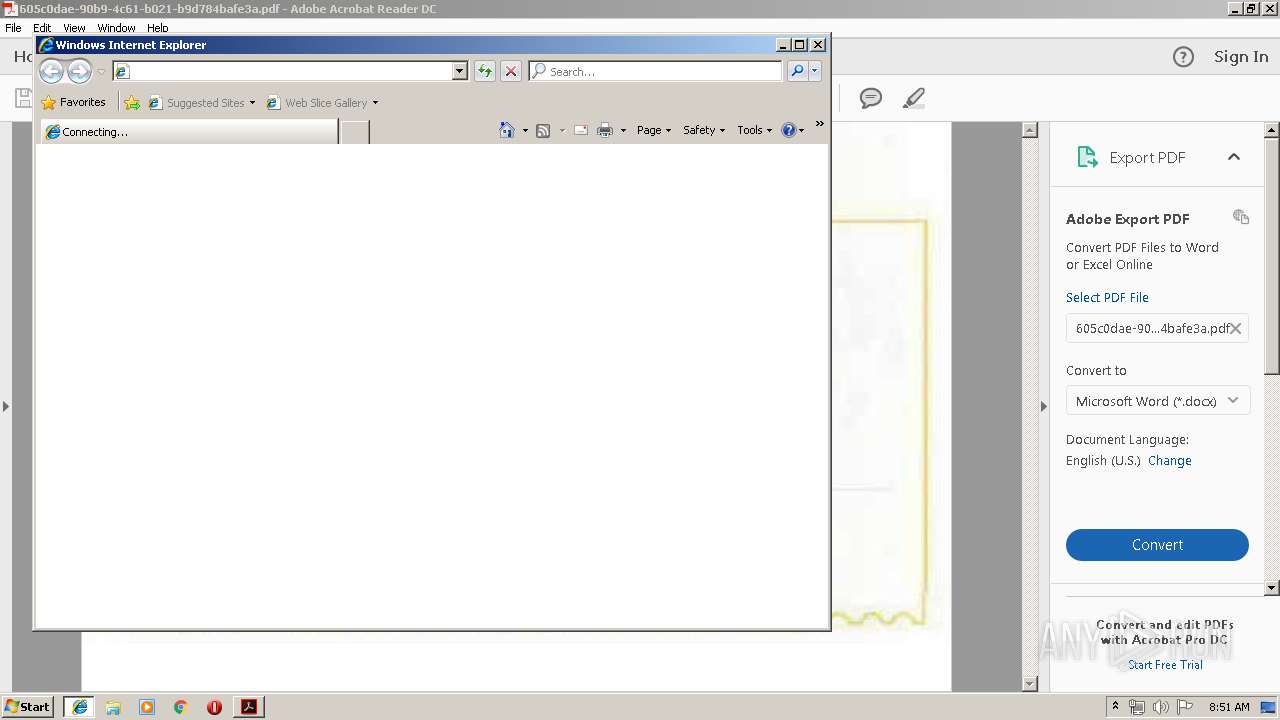
Task: Expand the Acrobat left navigation pane arrow
Action: [6, 406]
